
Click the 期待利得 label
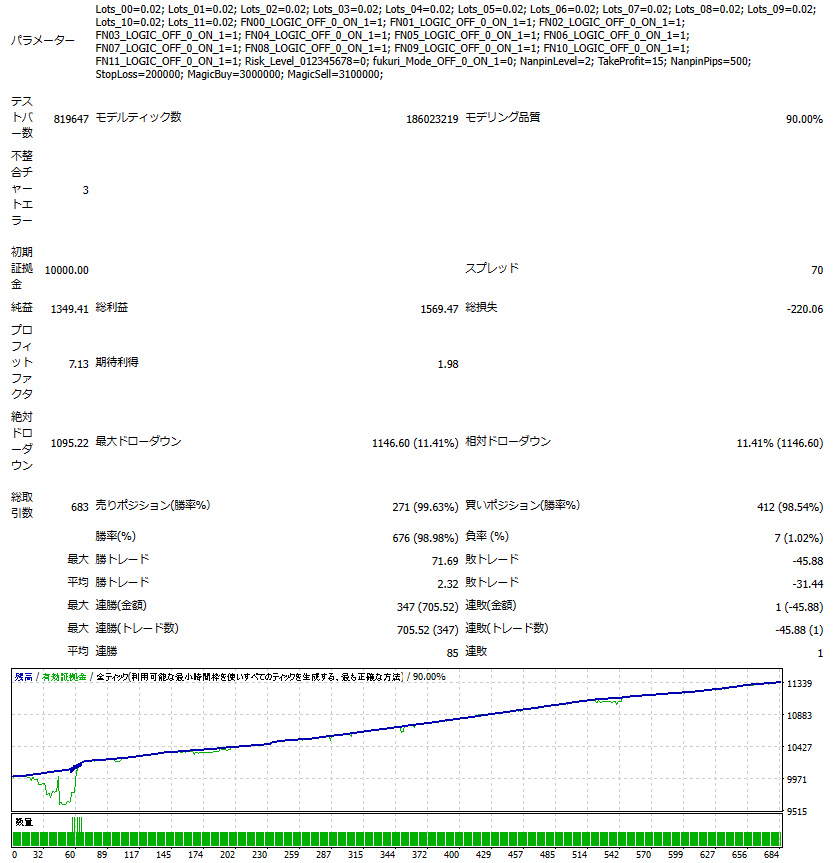pos(117,362)
